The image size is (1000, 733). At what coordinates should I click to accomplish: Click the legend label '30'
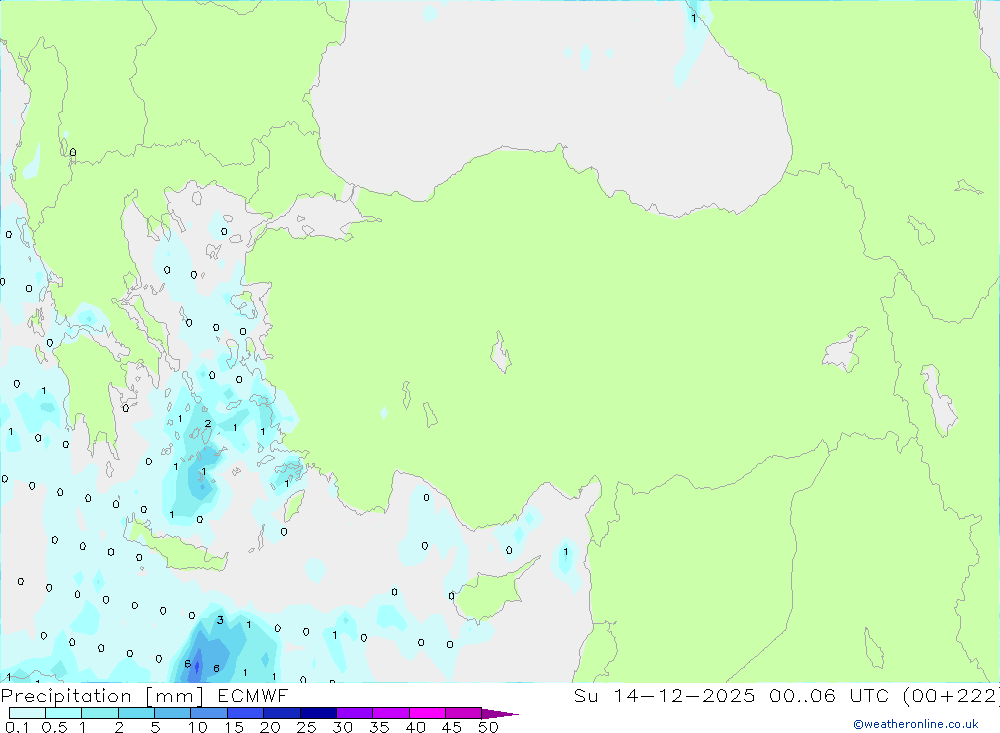(343, 727)
